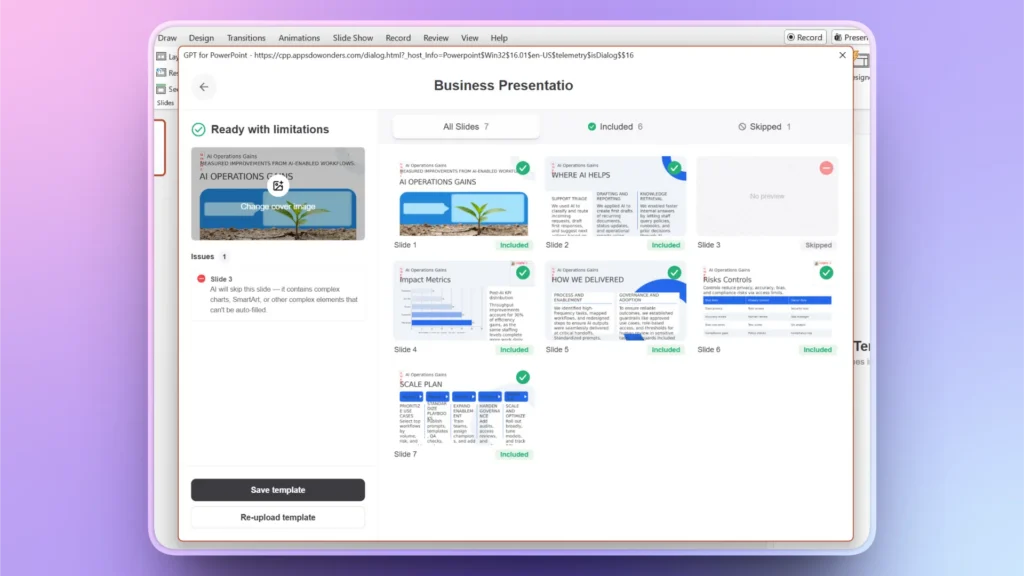Click the Included badge under Slide 5
1024x576 pixels.
[x=665, y=349]
